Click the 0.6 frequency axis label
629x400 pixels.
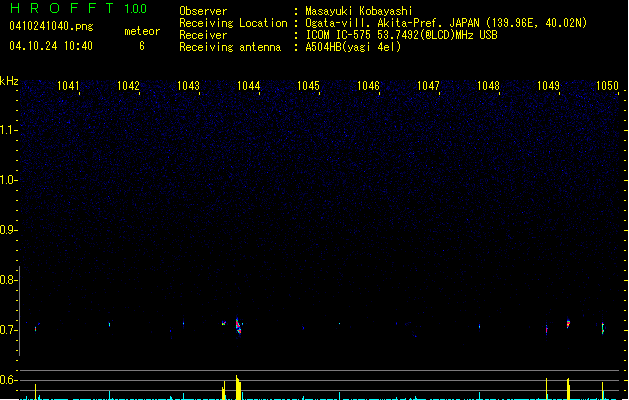(x=8, y=380)
